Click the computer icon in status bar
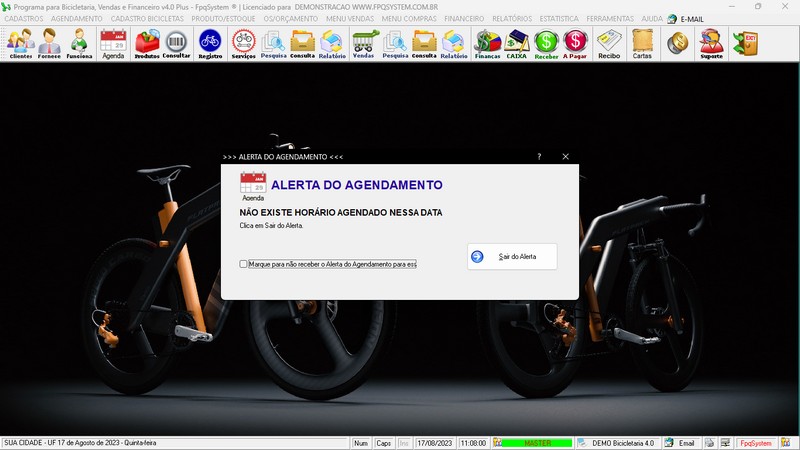The width and height of the screenshot is (800, 450). click(726, 443)
